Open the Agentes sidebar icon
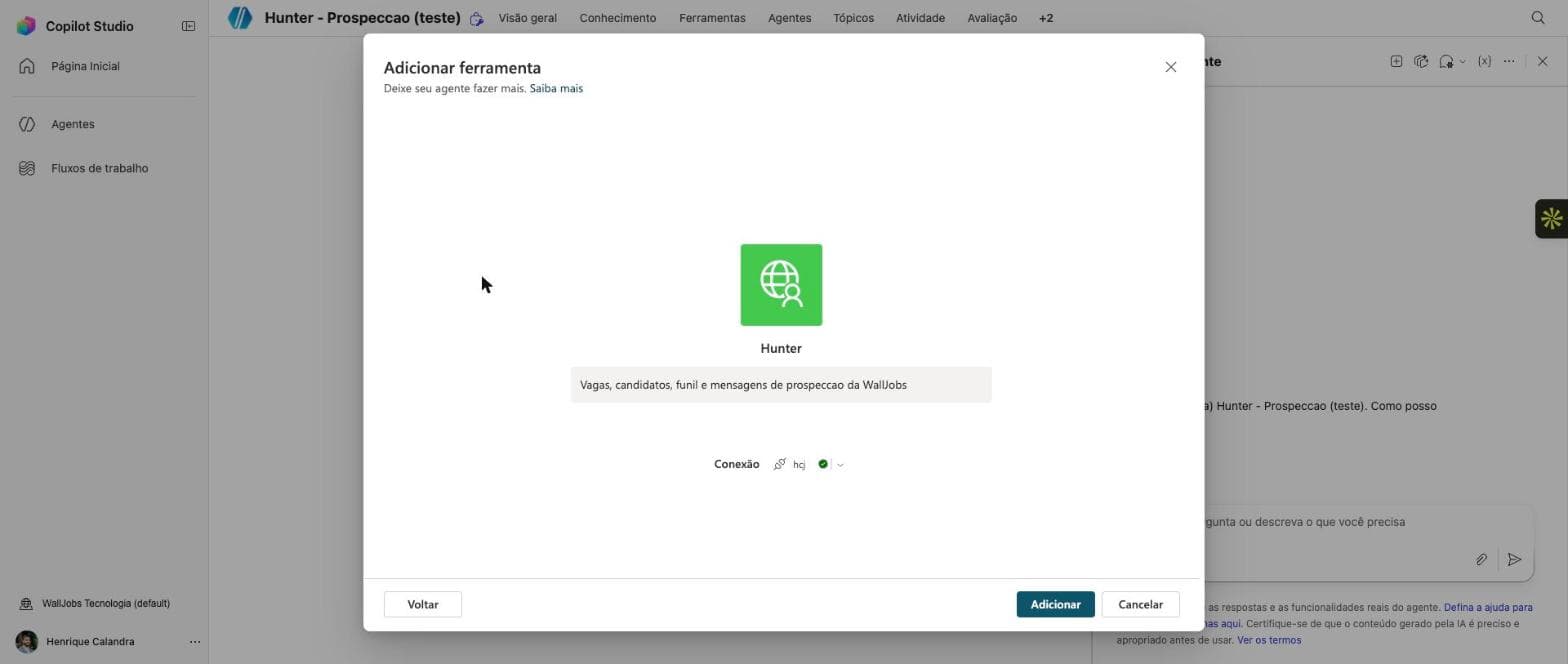Viewport: 1568px width, 664px height. [27, 124]
